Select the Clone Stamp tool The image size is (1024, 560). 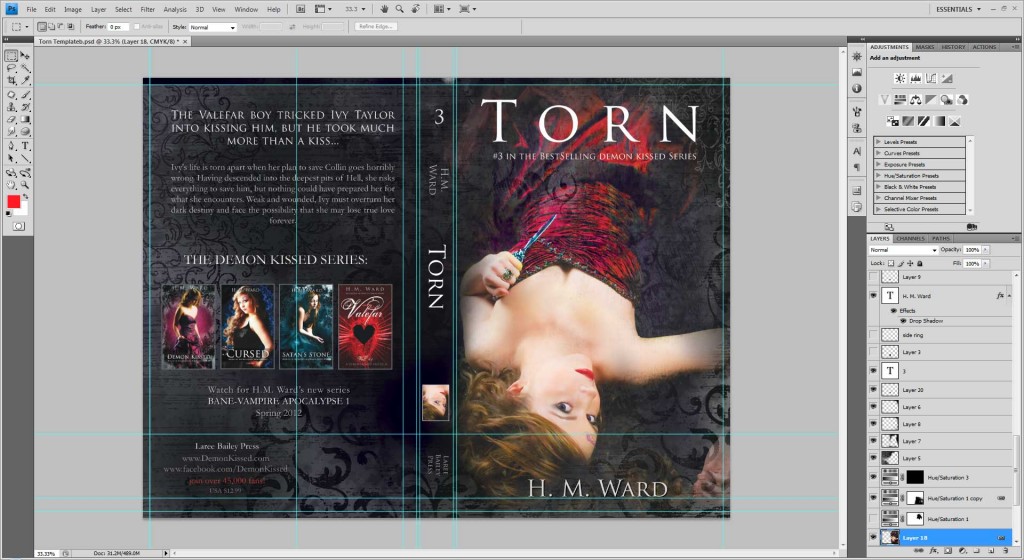click(12, 108)
